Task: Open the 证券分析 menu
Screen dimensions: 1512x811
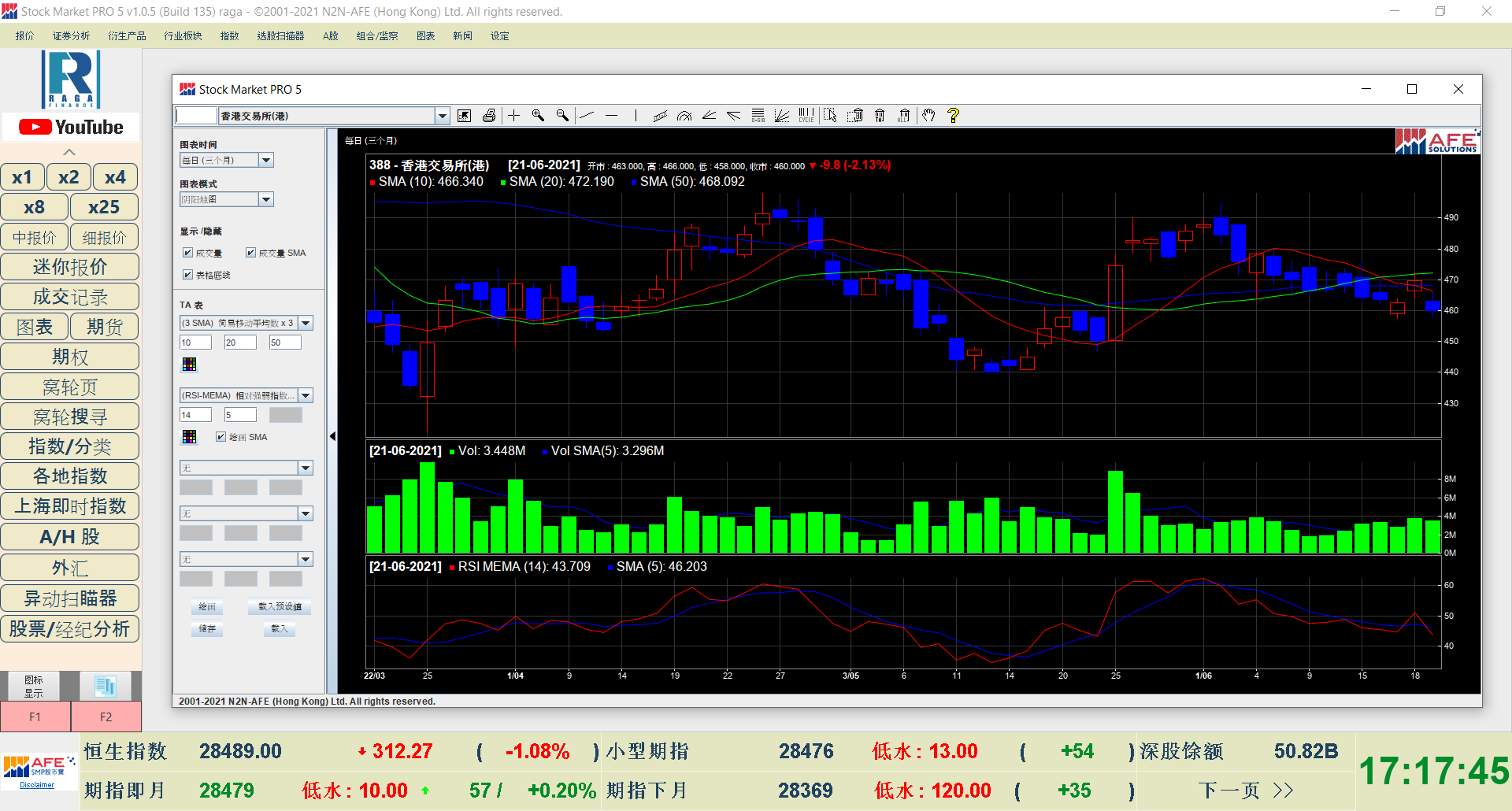Action: point(71,36)
